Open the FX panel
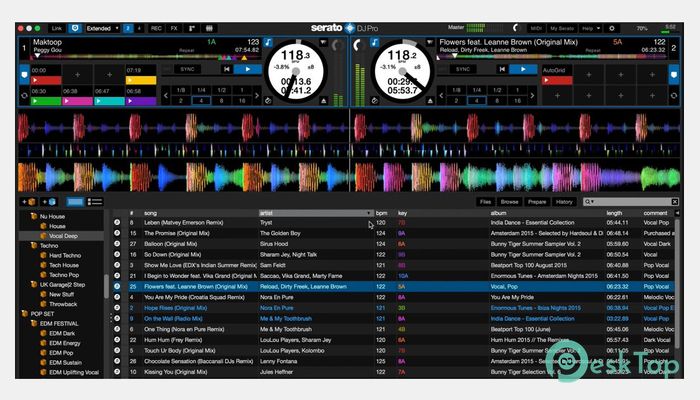The height and width of the screenshot is (400, 700). 174,28
